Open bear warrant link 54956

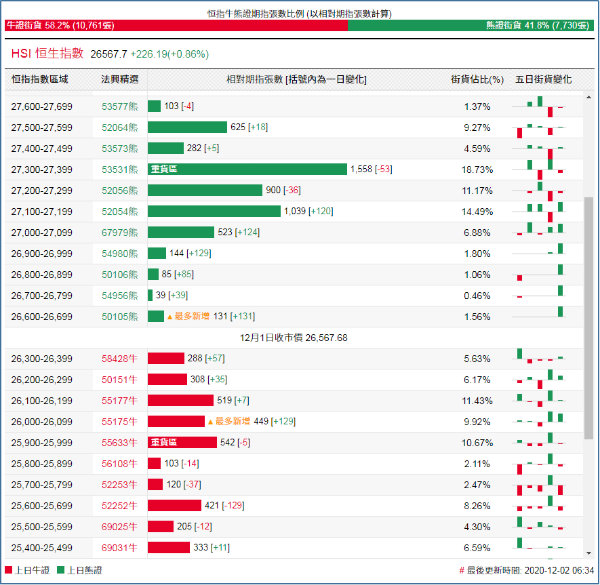[x=119, y=296]
